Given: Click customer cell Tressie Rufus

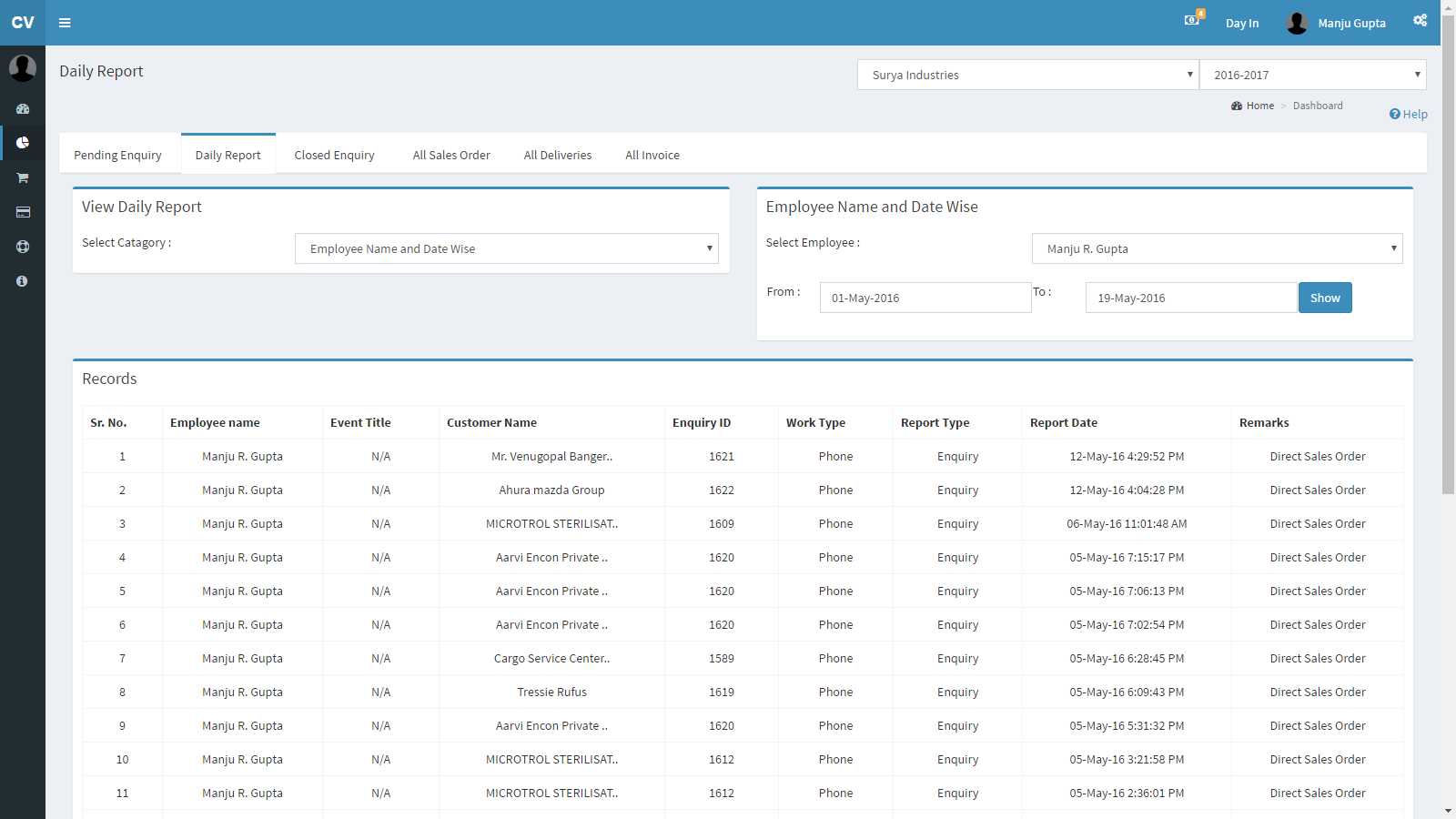Looking at the screenshot, I should point(551,692).
